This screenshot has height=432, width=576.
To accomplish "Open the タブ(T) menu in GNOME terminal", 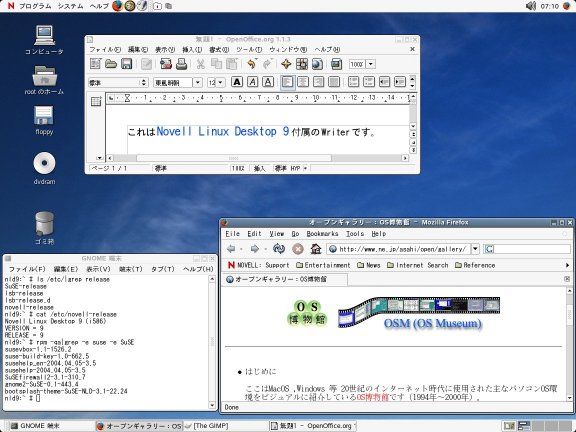I will [163, 269].
